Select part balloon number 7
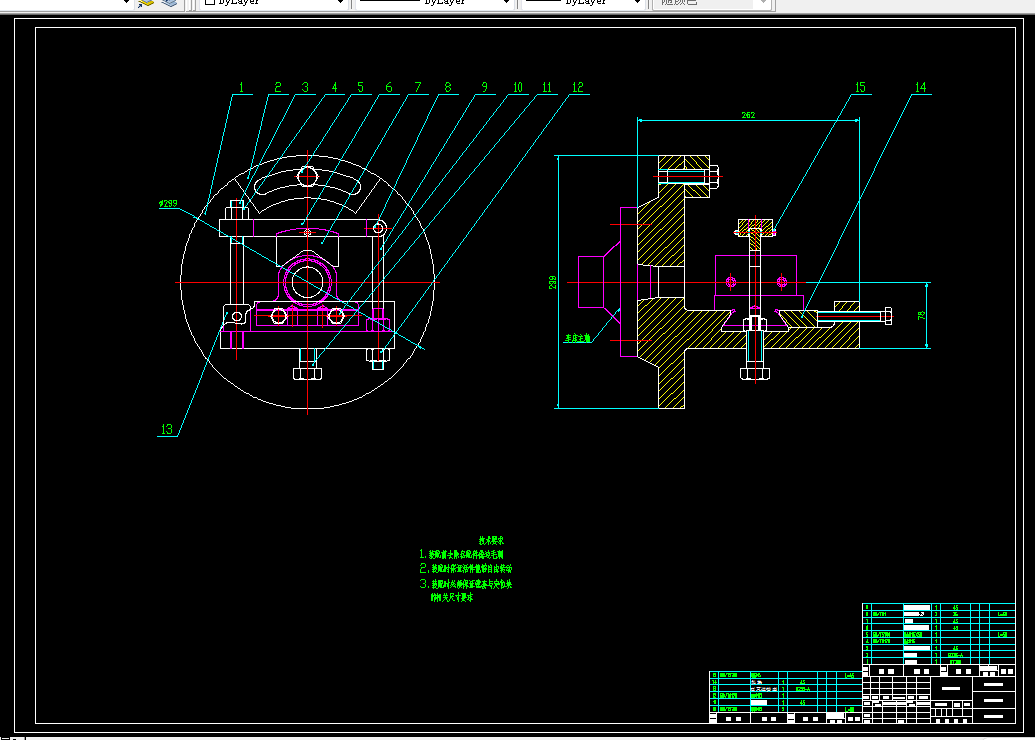Screen dimensions: 1035x740 (418, 87)
